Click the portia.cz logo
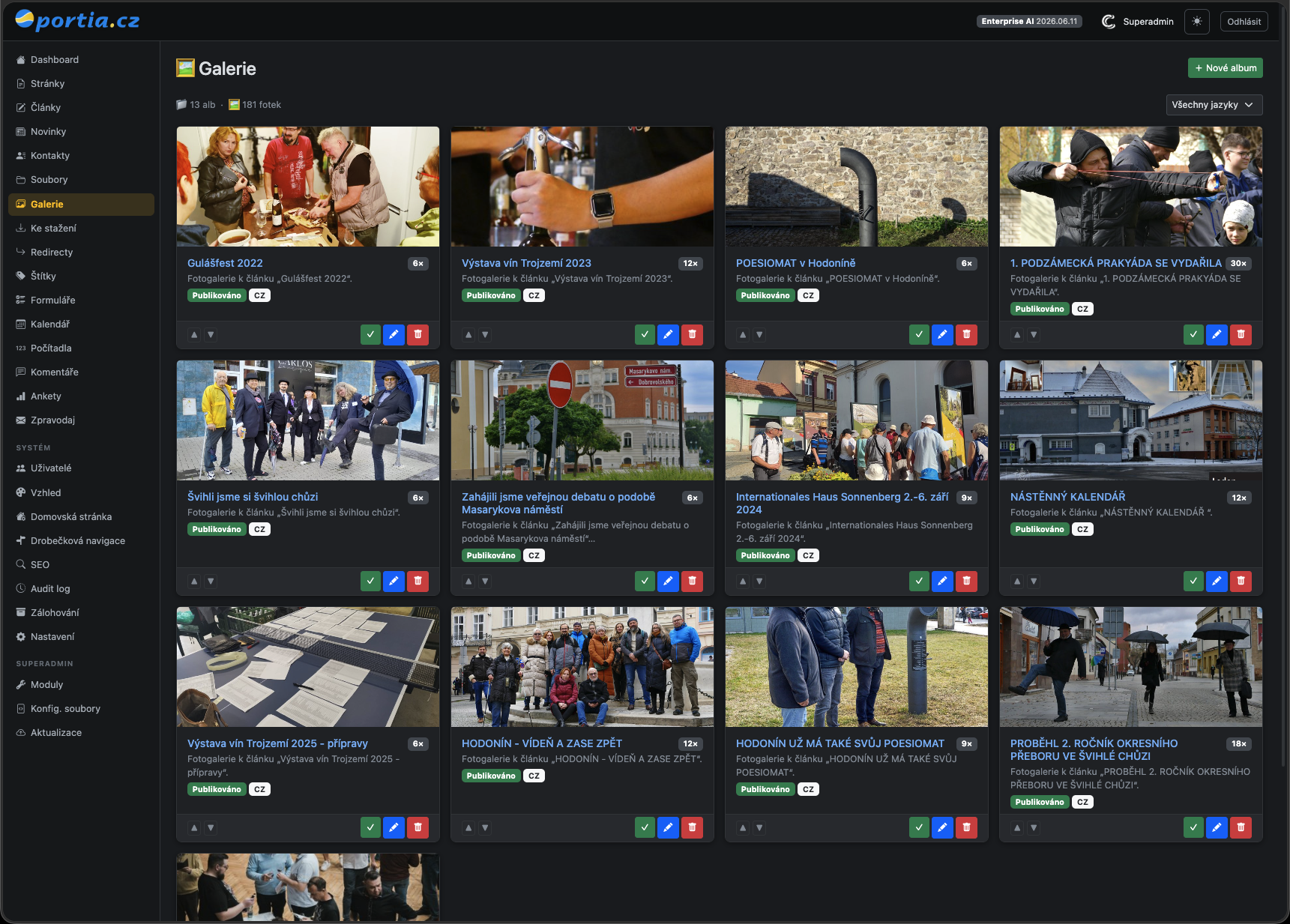 click(x=77, y=20)
